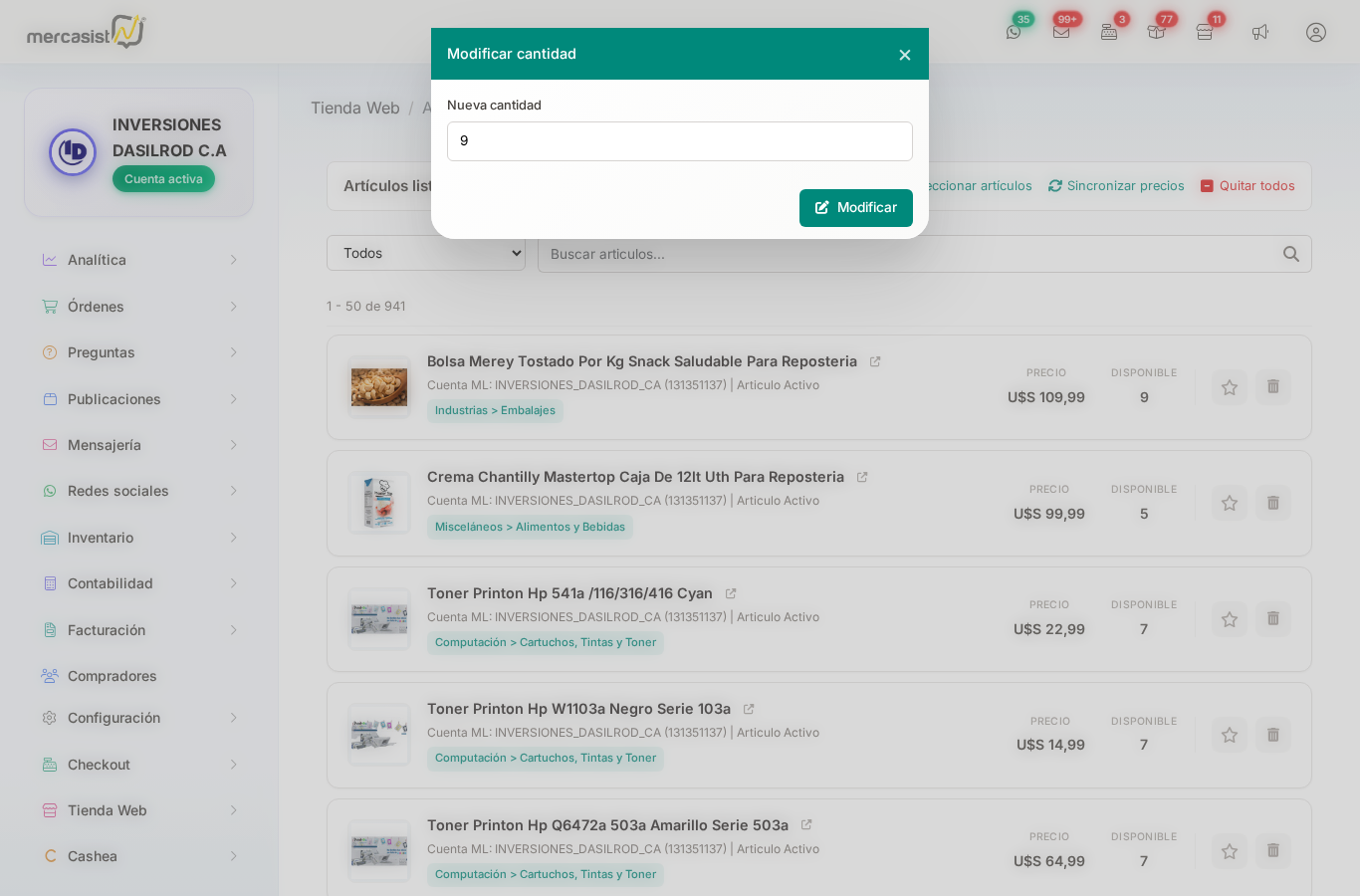Open the announcements megaphone icon
This screenshot has width=1360, height=896.
[x=1260, y=31]
